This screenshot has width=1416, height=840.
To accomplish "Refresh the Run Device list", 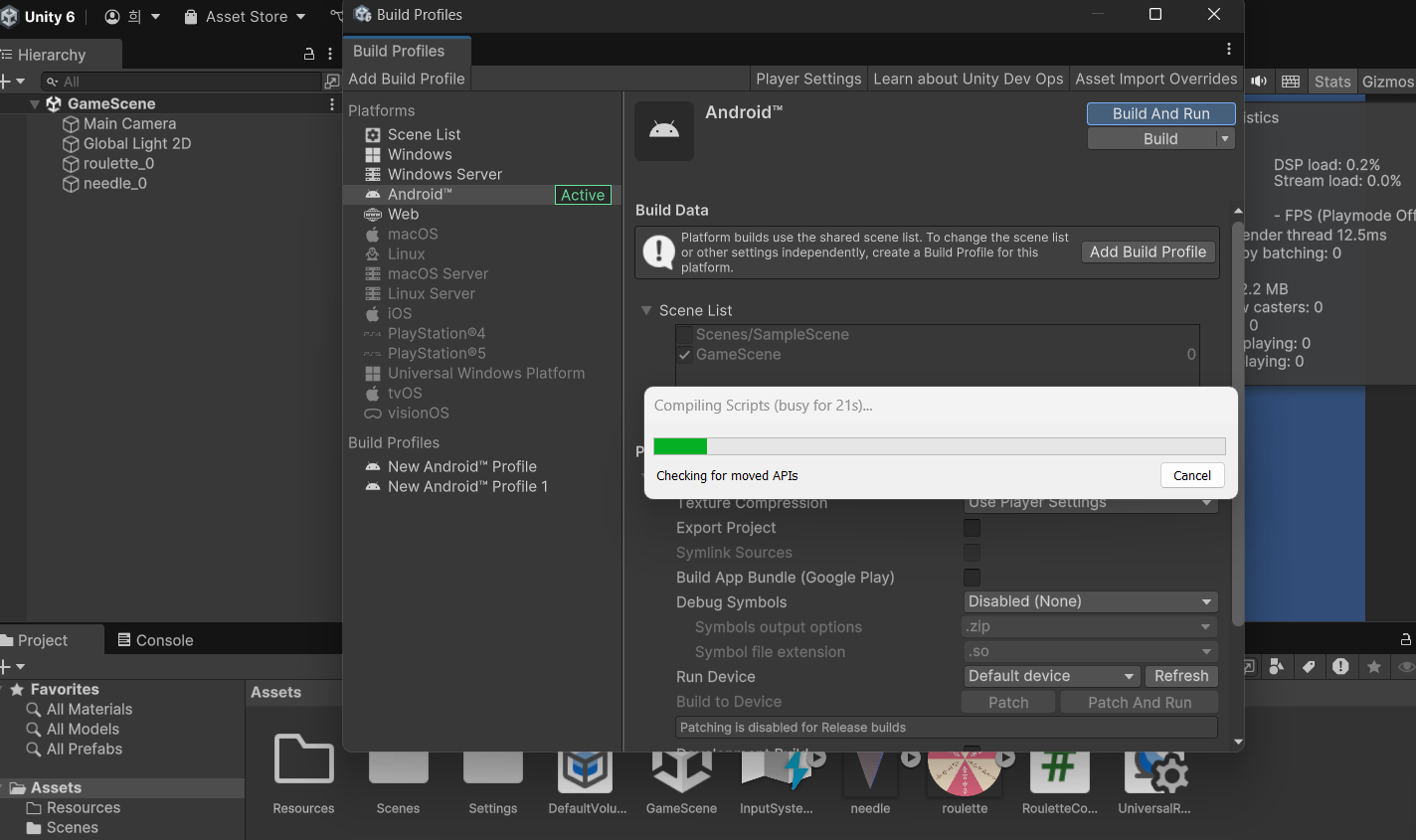I will [1181, 676].
